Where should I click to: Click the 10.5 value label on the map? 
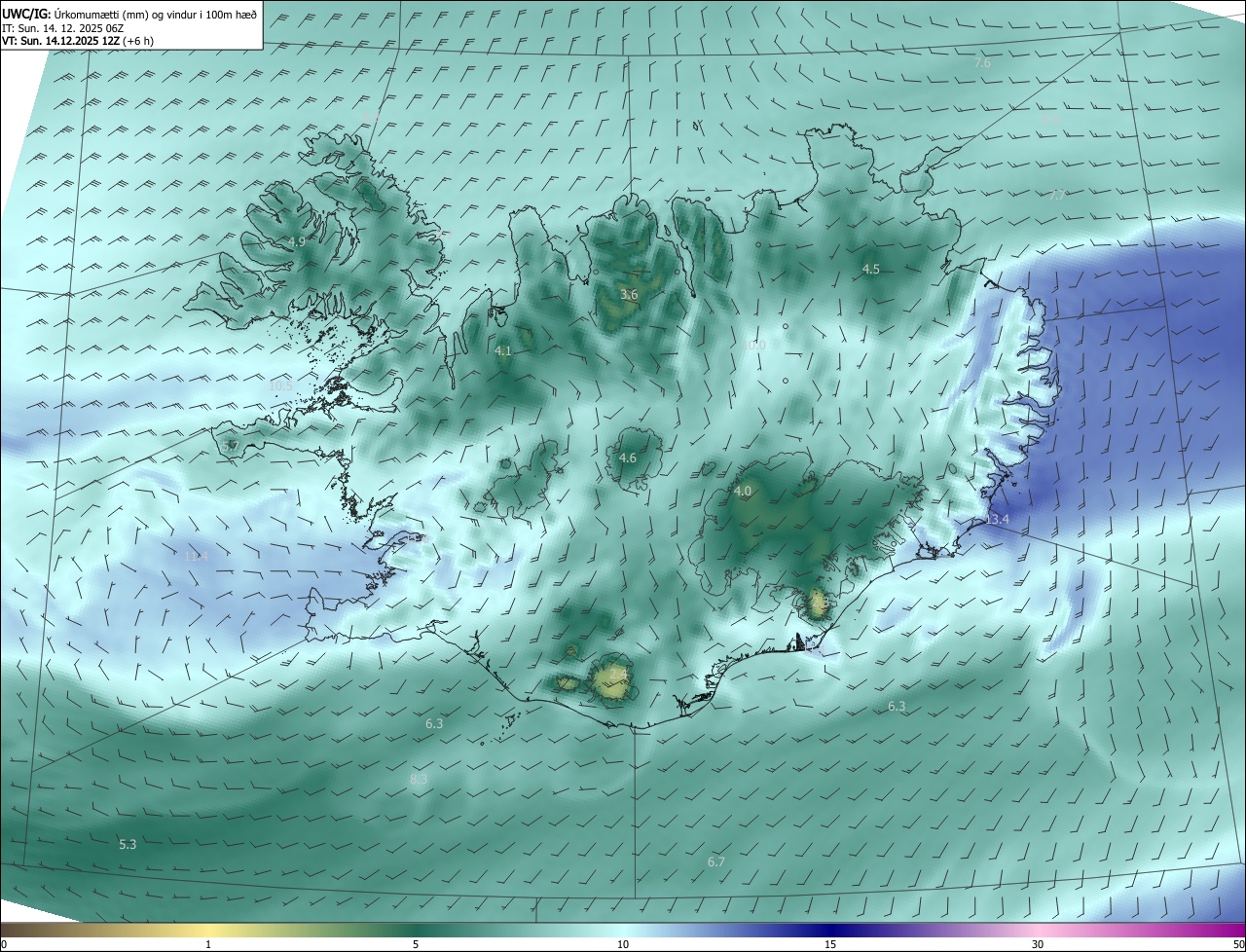pyautogui.click(x=280, y=385)
